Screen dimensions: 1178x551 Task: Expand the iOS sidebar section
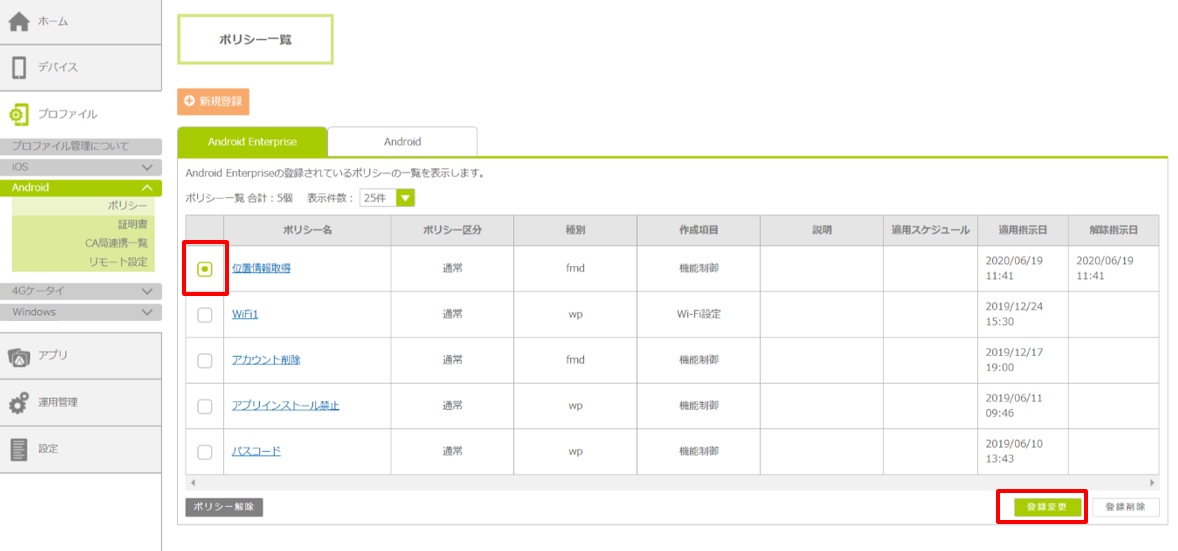click(x=147, y=167)
